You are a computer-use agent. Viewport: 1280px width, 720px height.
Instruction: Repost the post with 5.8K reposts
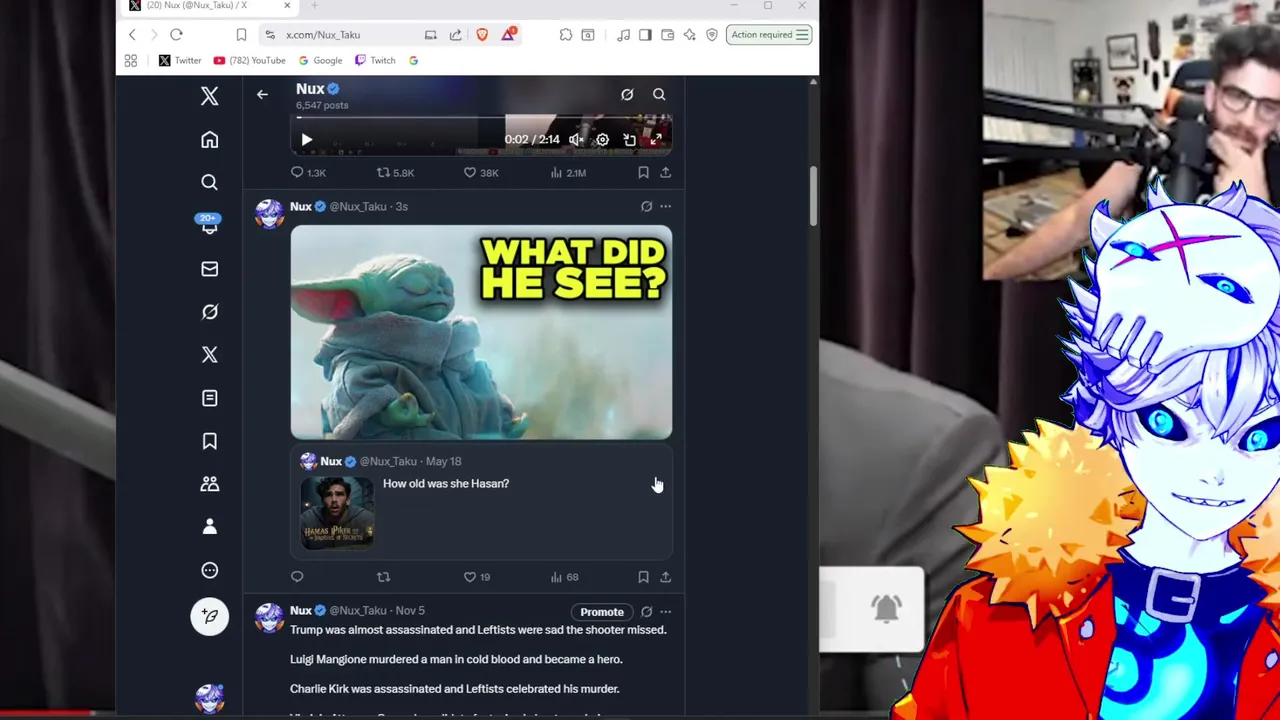click(394, 173)
